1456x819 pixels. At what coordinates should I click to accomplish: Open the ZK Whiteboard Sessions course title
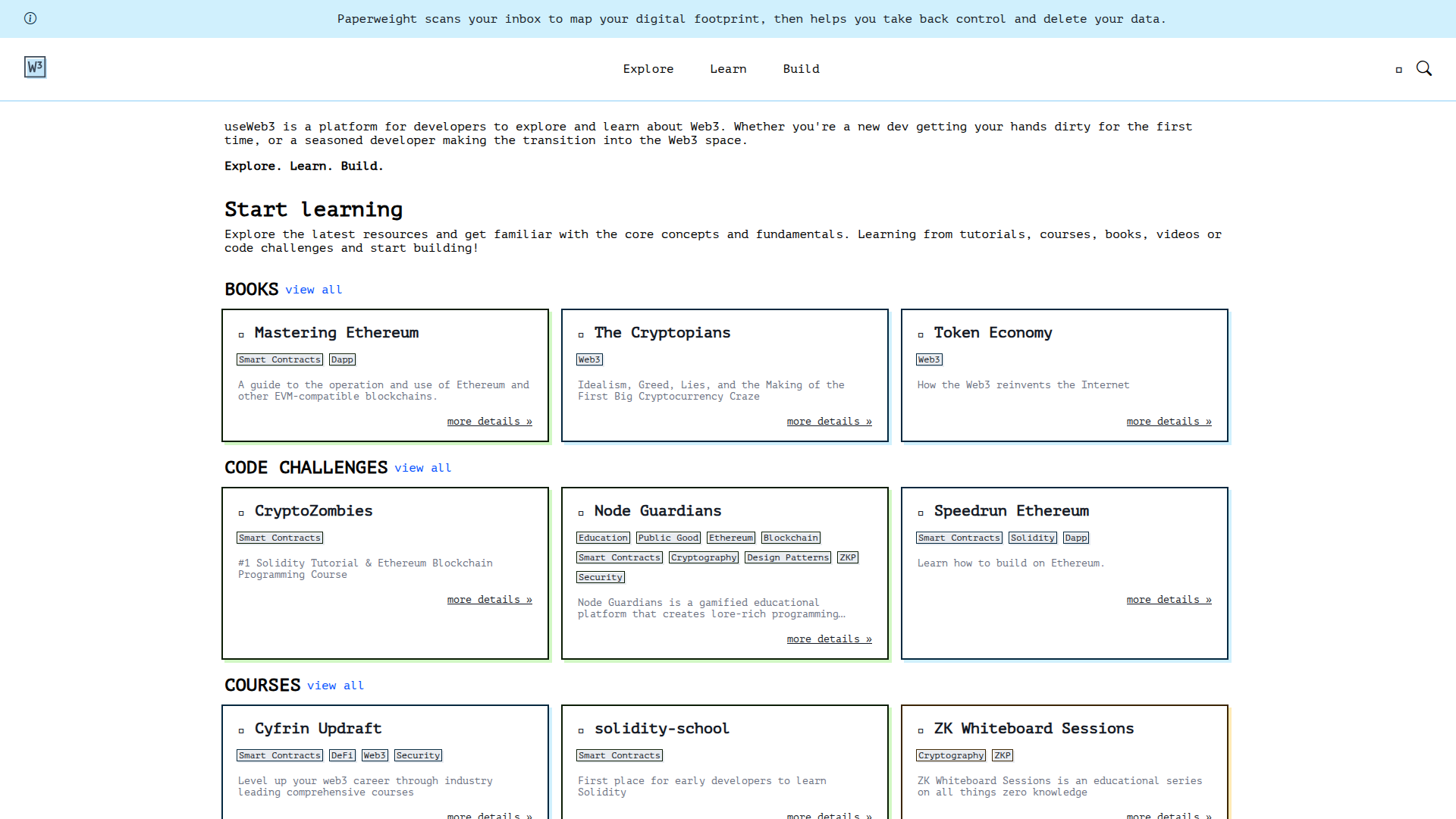click(1034, 729)
